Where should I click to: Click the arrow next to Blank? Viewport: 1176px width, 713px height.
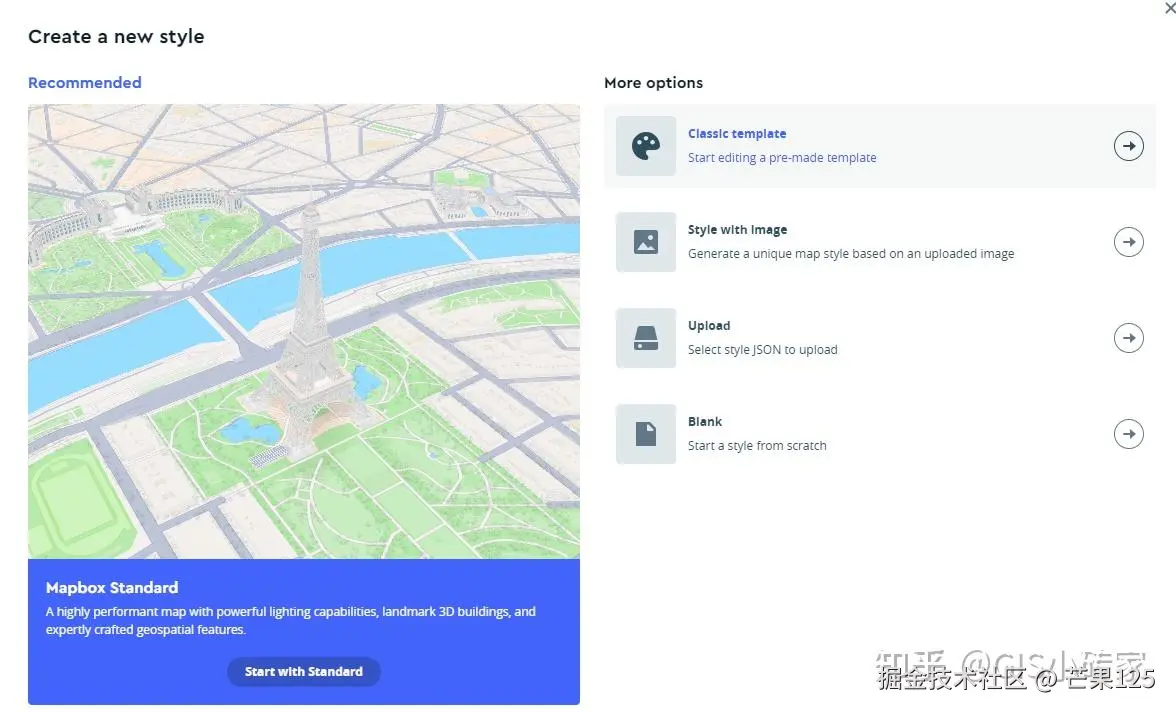point(1128,434)
